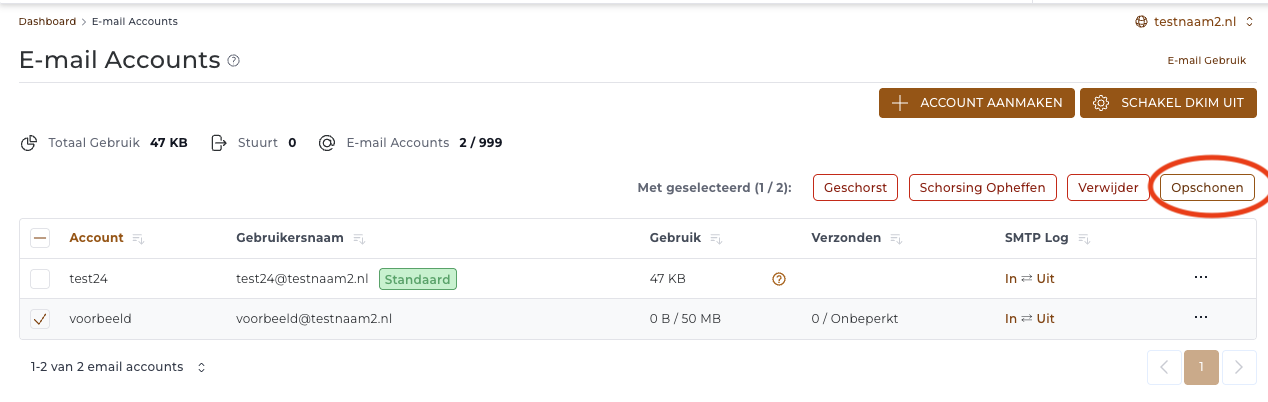This screenshot has height=402, width=1268.
Task: Open the three-dot menu for test24
Action: (x=1201, y=278)
